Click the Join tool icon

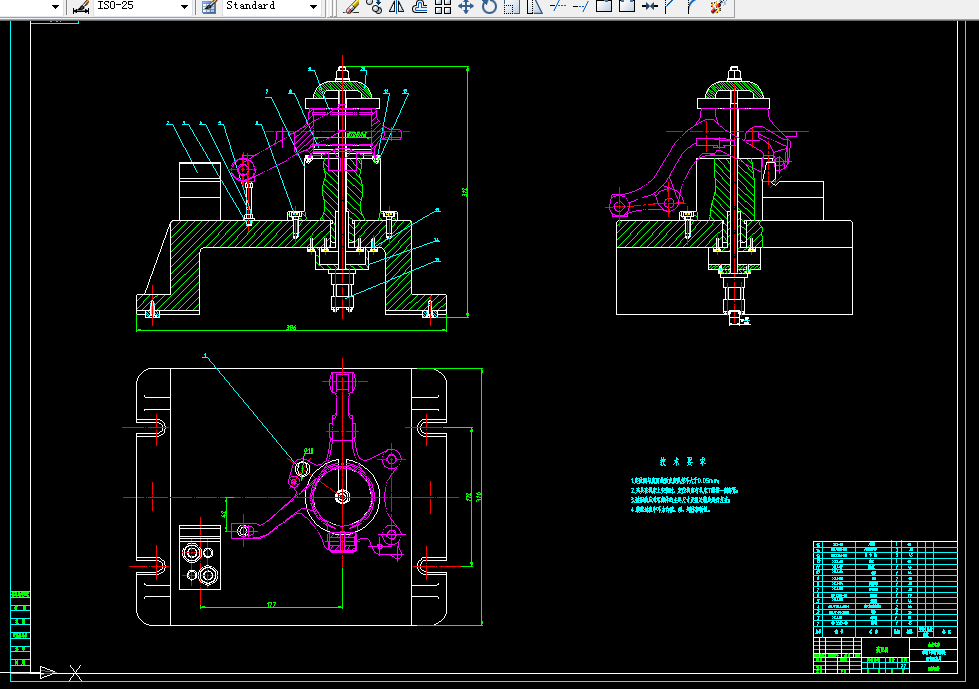click(649, 7)
